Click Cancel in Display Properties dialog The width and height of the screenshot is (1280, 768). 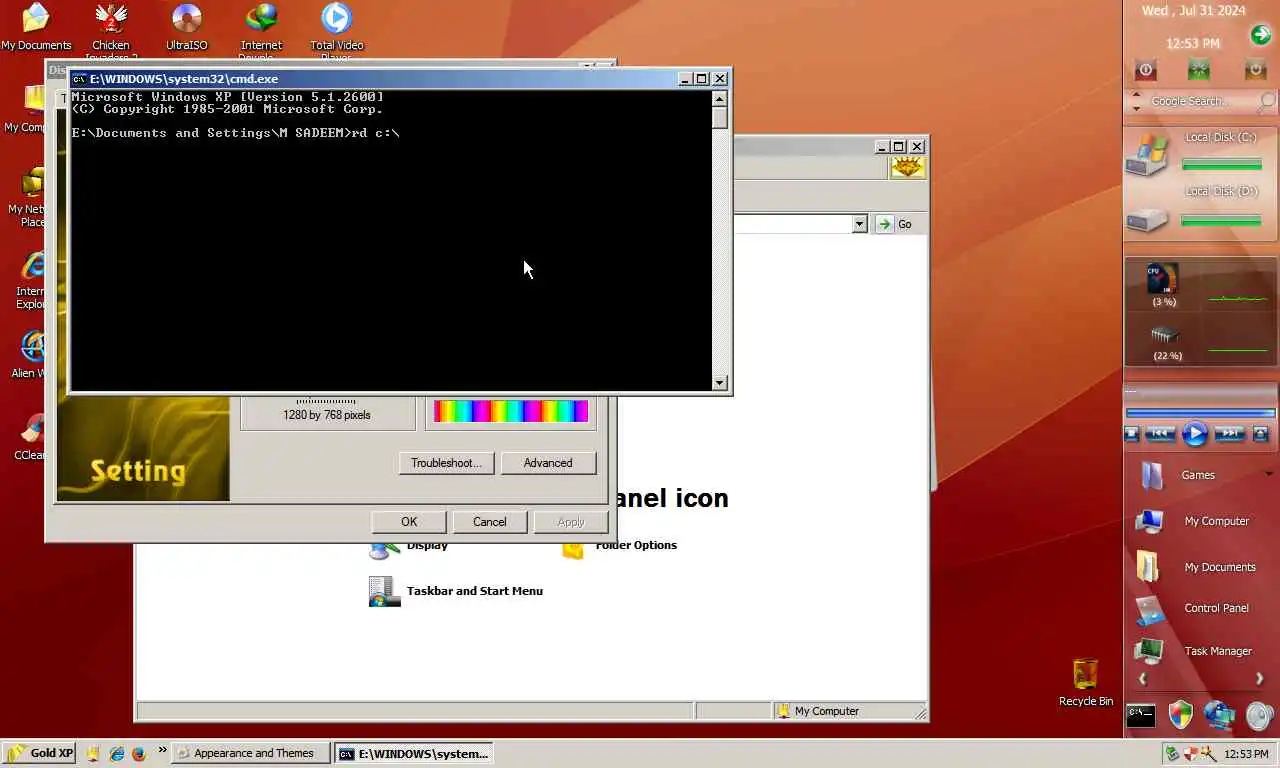pyautogui.click(x=490, y=522)
